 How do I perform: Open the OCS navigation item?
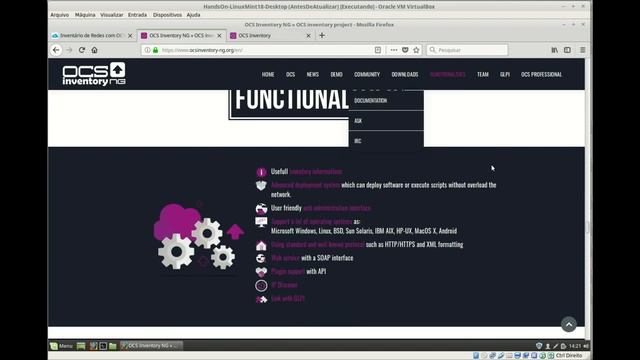(290, 74)
